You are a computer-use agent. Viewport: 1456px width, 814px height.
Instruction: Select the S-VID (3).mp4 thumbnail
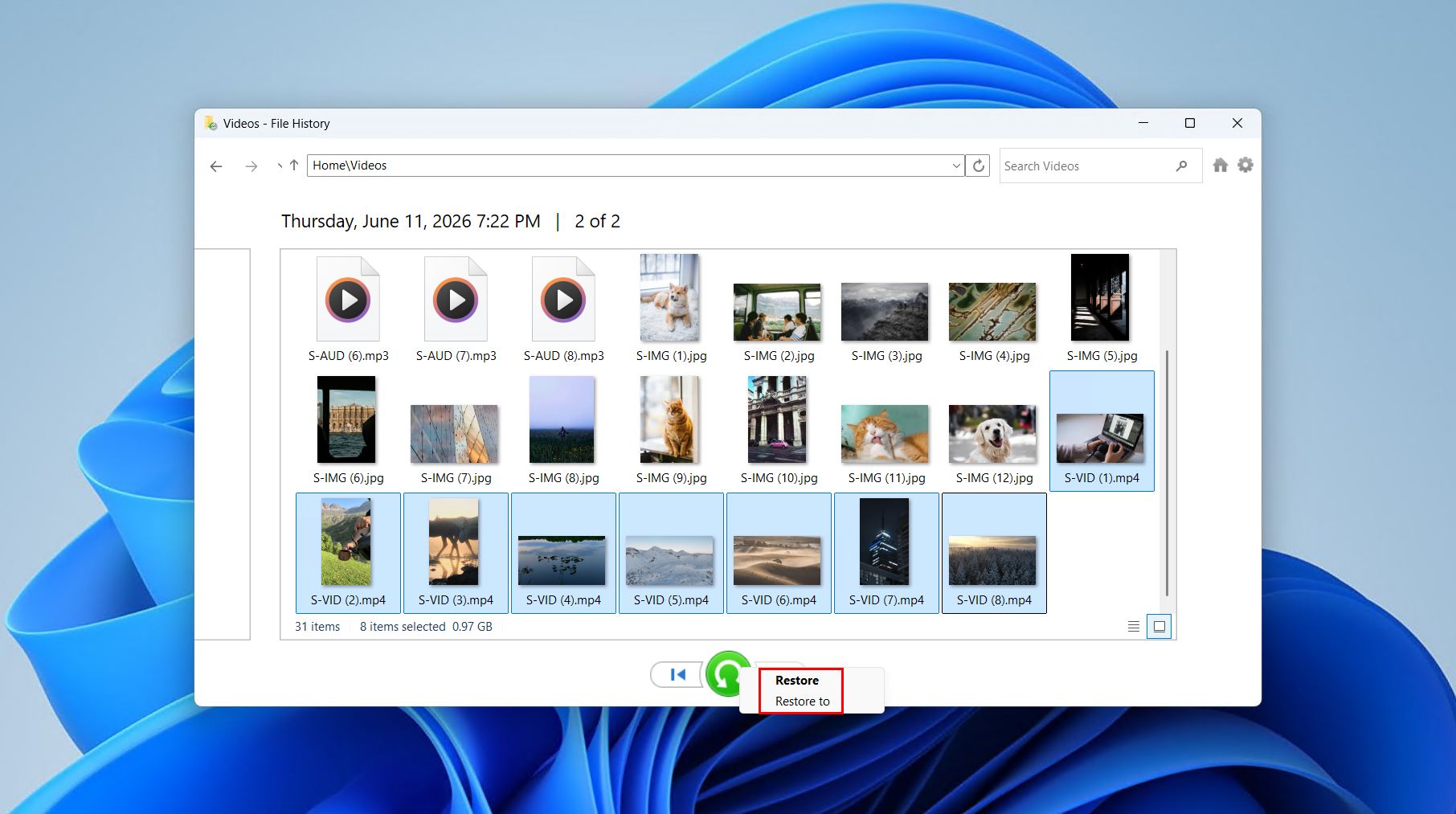pyautogui.click(x=454, y=542)
